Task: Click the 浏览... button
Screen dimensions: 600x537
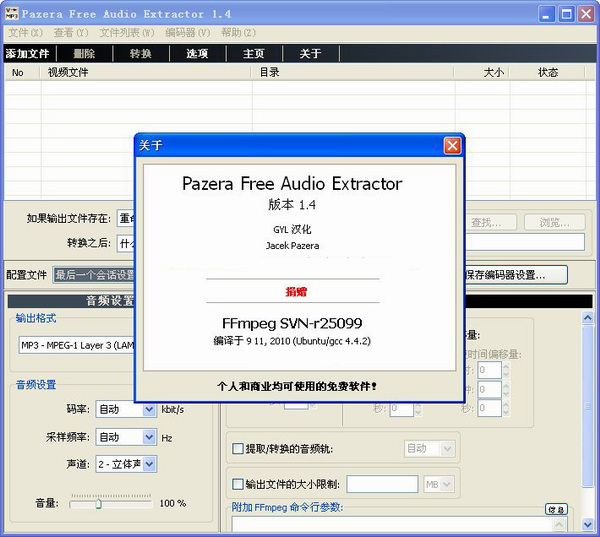Action: tap(554, 222)
